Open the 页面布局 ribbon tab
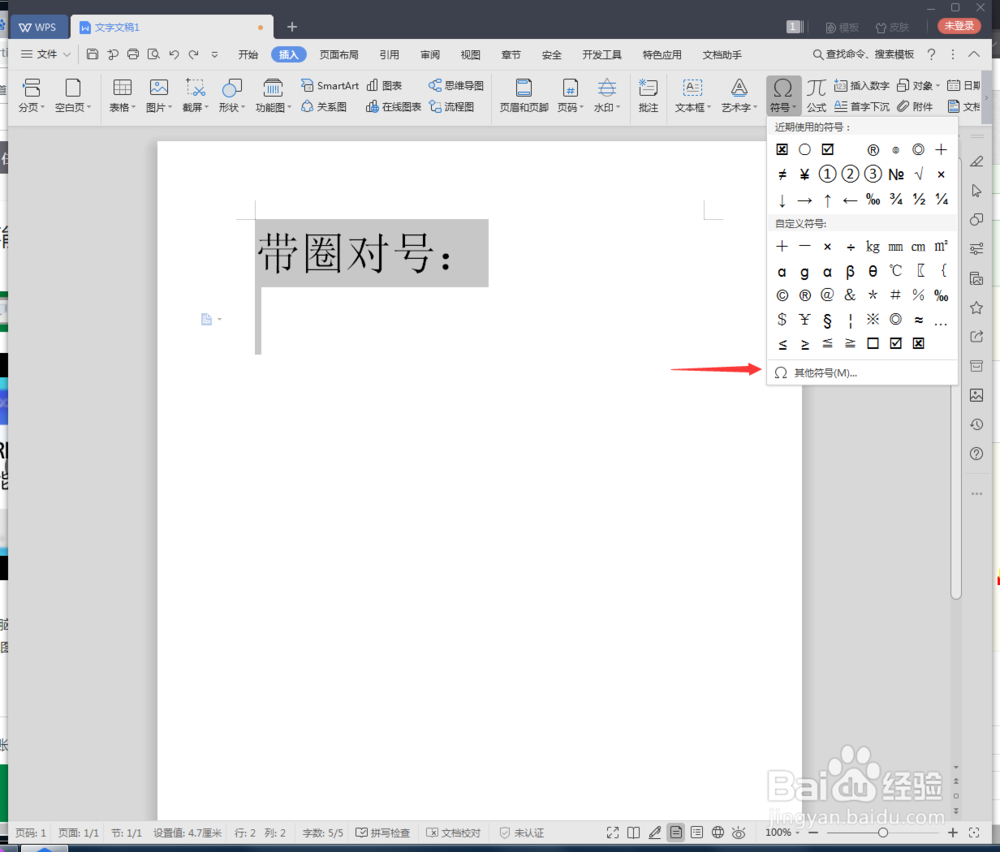 339,55
